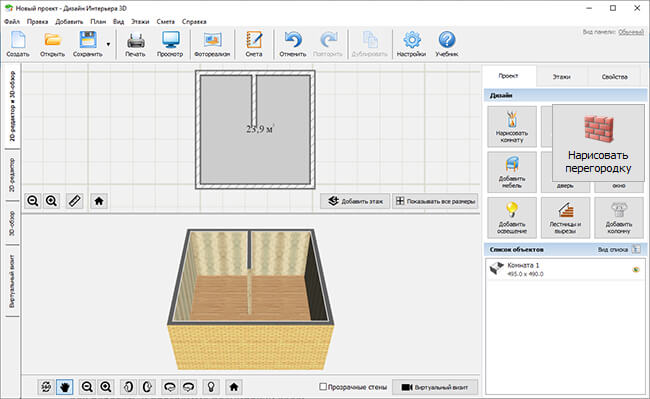Switch to the Проект panel tab
This screenshot has height=399, width=650.
pyautogui.click(x=509, y=76)
